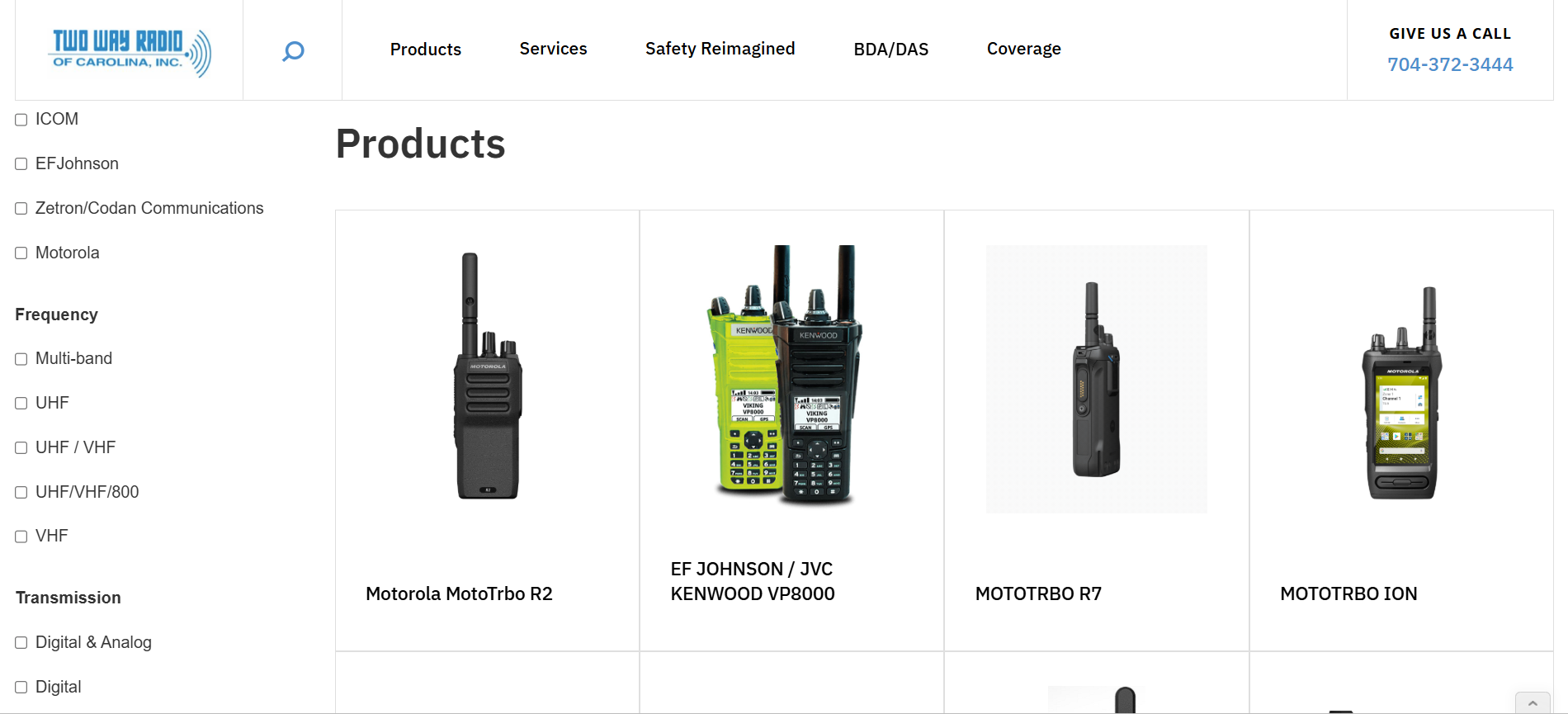Open the MOTOTRBO R7 product image
The height and width of the screenshot is (714, 1568).
coord(1096,379)
